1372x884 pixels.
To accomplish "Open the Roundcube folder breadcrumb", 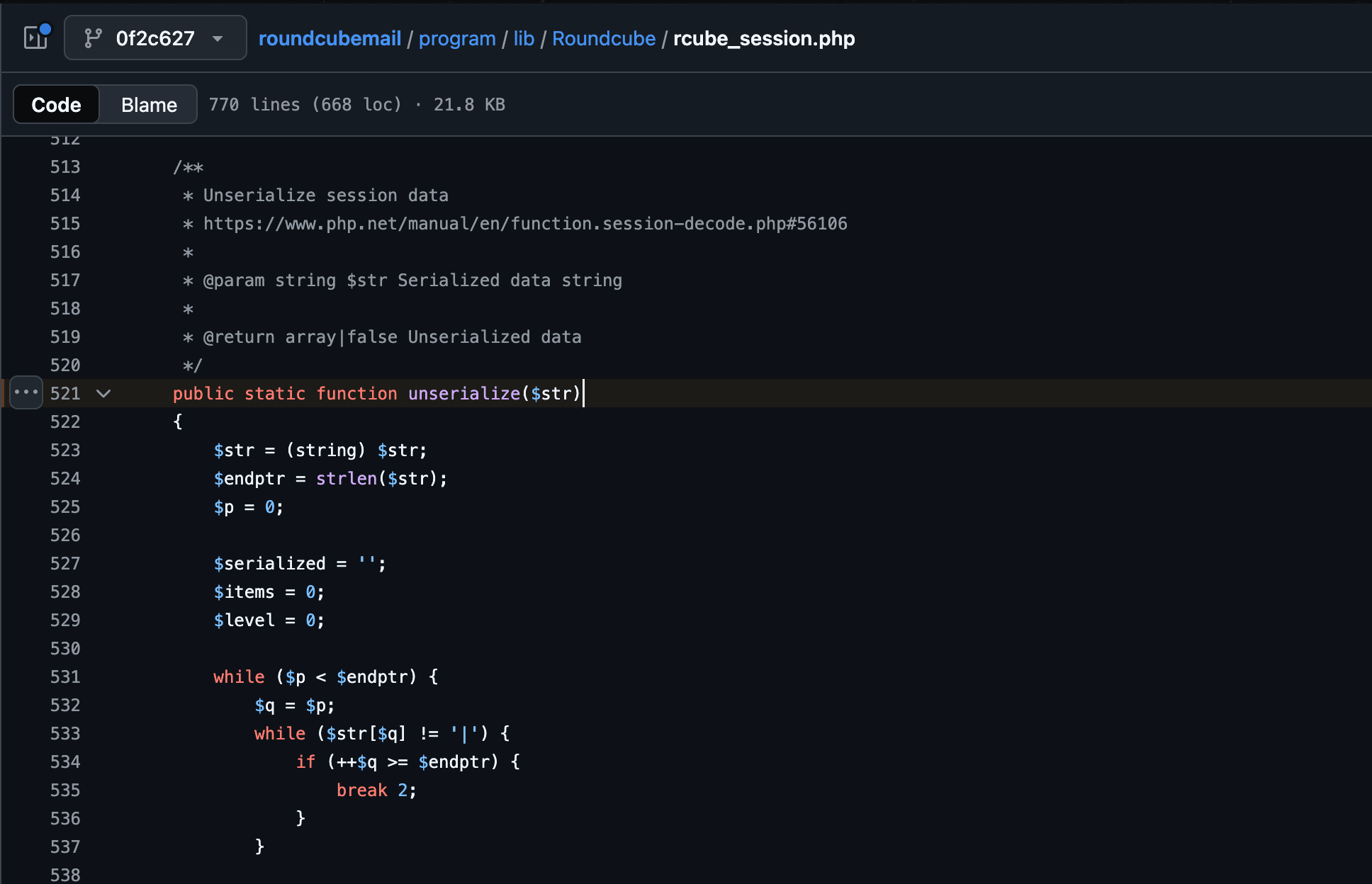I will tap(604, 38).
